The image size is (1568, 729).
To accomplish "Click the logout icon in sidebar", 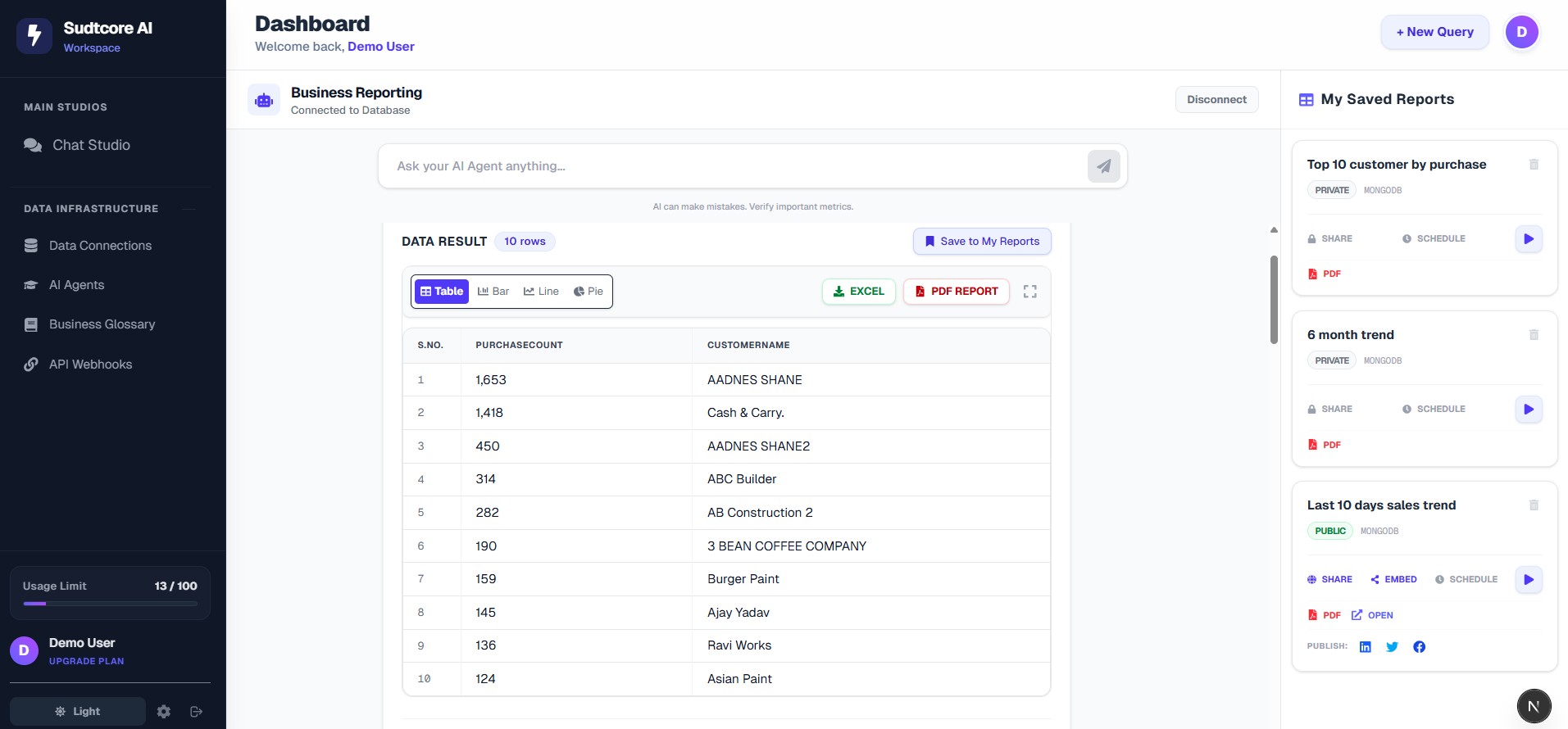I will tap(196, 712).
